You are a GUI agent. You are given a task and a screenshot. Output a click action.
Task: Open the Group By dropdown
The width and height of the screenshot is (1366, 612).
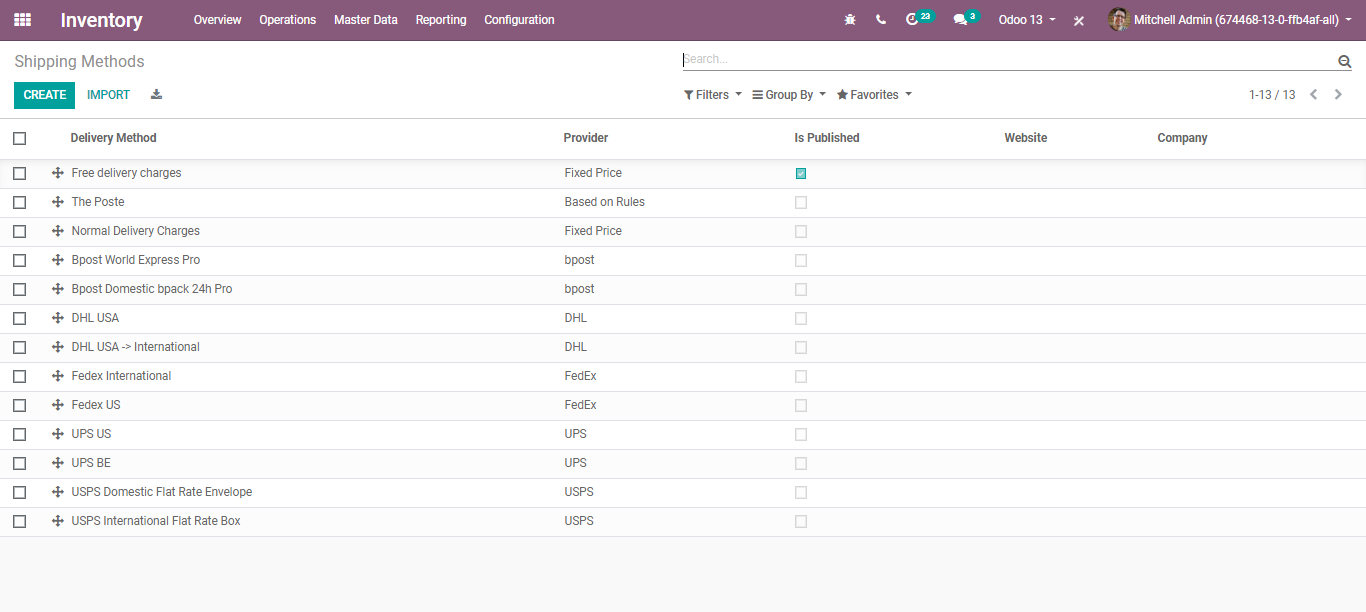point(789,95)
